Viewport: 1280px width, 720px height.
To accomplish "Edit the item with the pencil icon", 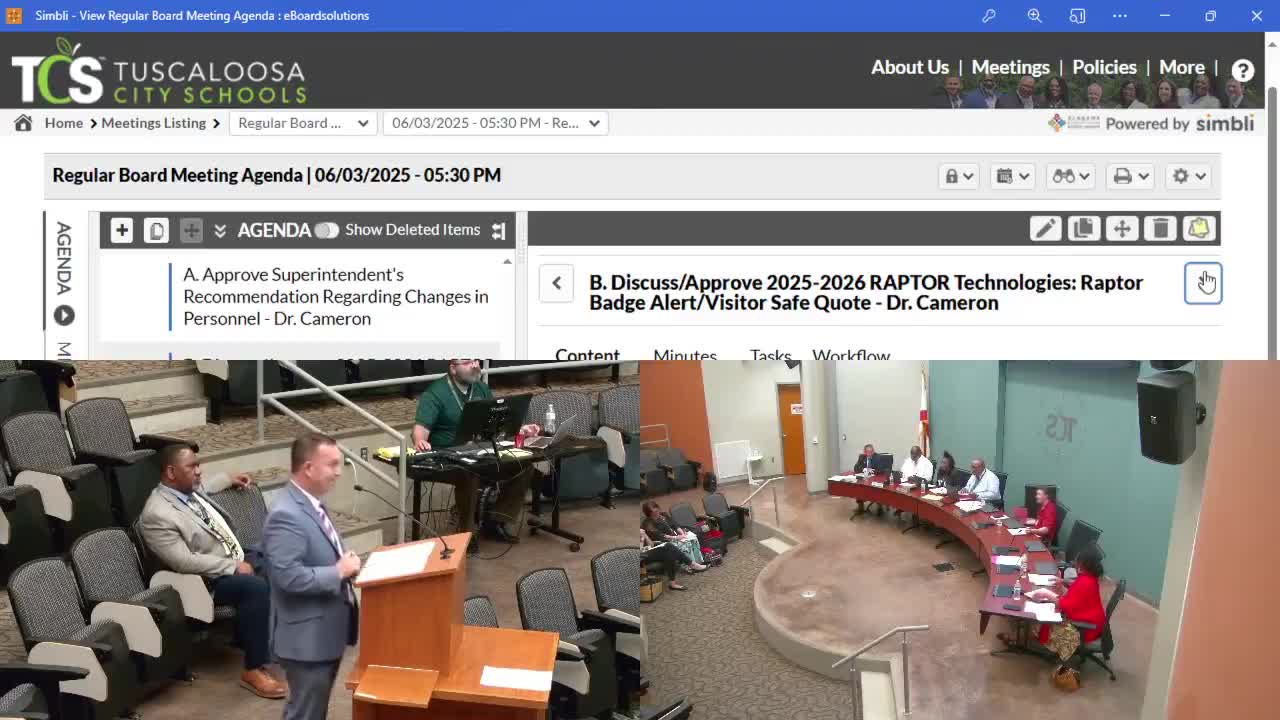I will [x=1045, y=229].
